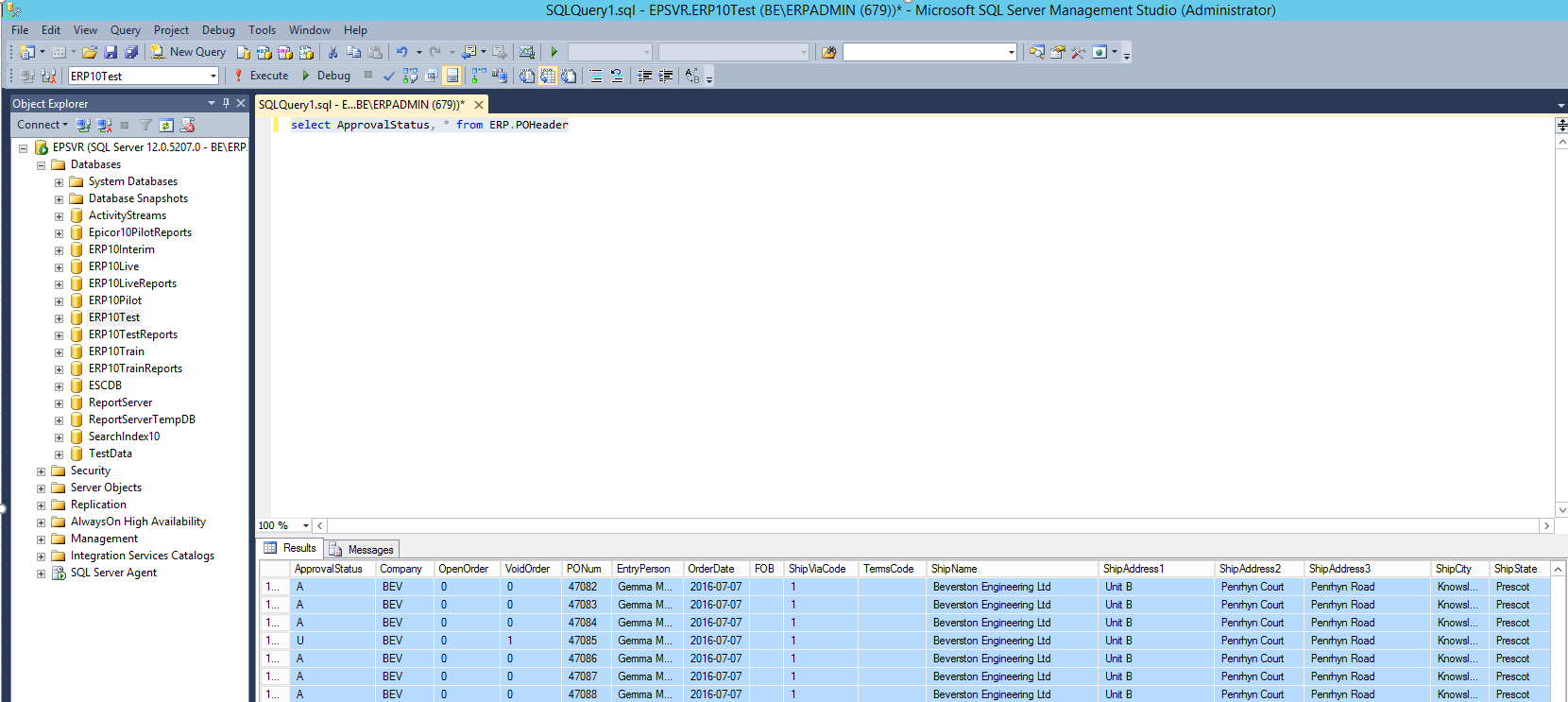1568x702 pixels.
Task: Collapse the Databases folder
Action: [x=41, y=165]
